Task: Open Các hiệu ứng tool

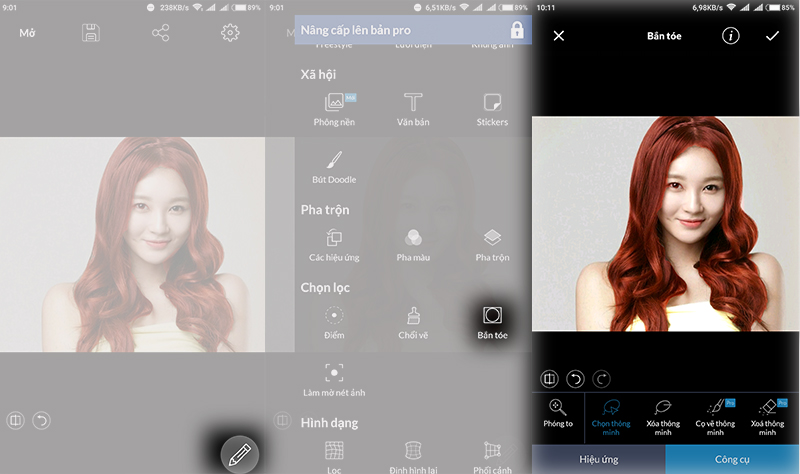Action: tap(334, 245)
